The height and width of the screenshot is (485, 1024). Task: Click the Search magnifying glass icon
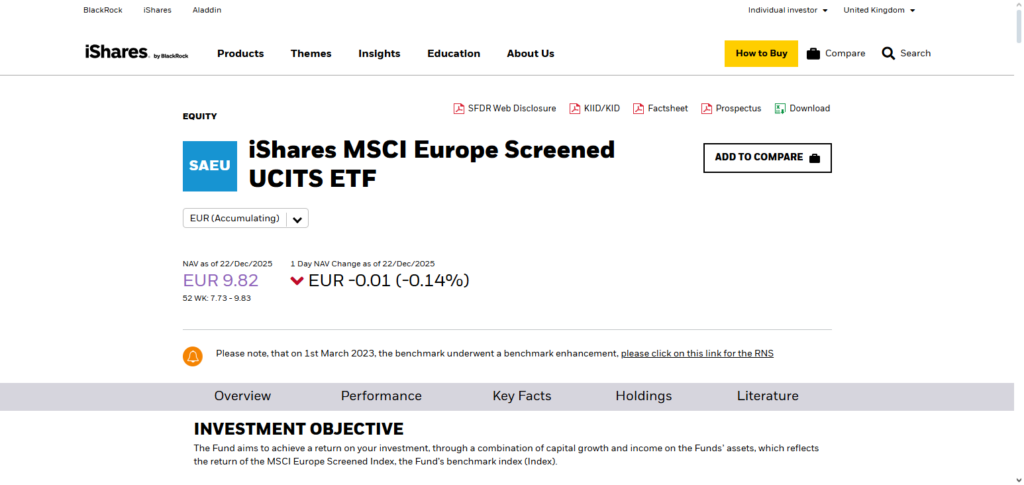[888, 54]
